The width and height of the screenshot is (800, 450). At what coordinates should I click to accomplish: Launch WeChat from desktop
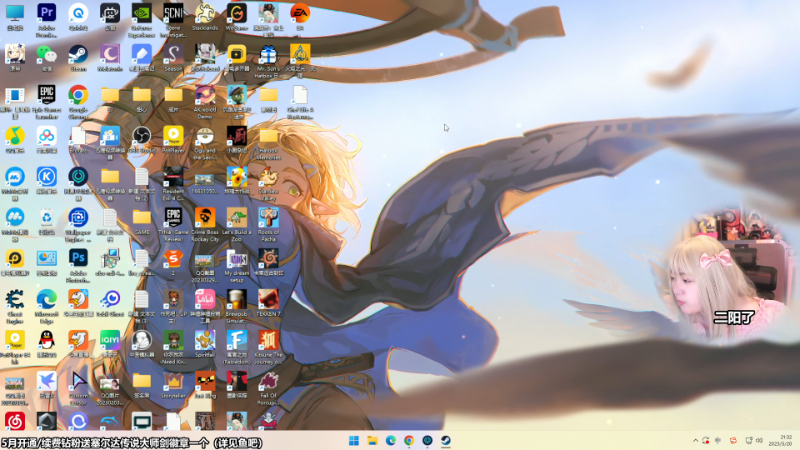pyautogui.click(x=46, y=58)
